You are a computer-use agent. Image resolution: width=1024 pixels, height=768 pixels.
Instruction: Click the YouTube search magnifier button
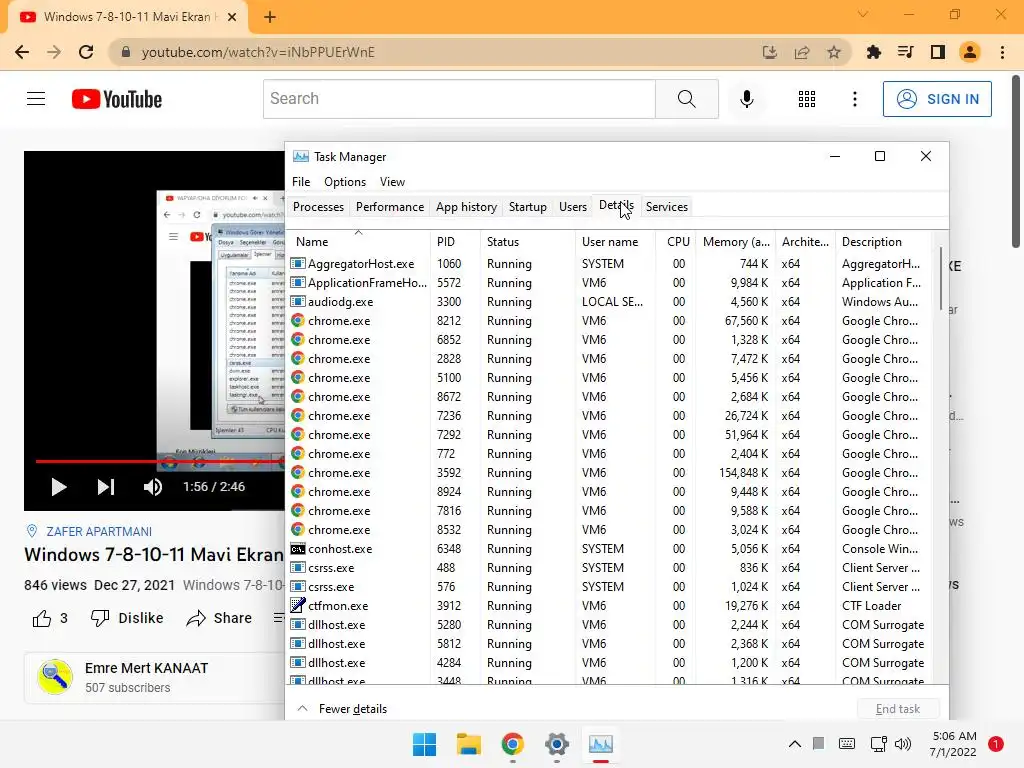pyautogui.click(x=686, y=99)
